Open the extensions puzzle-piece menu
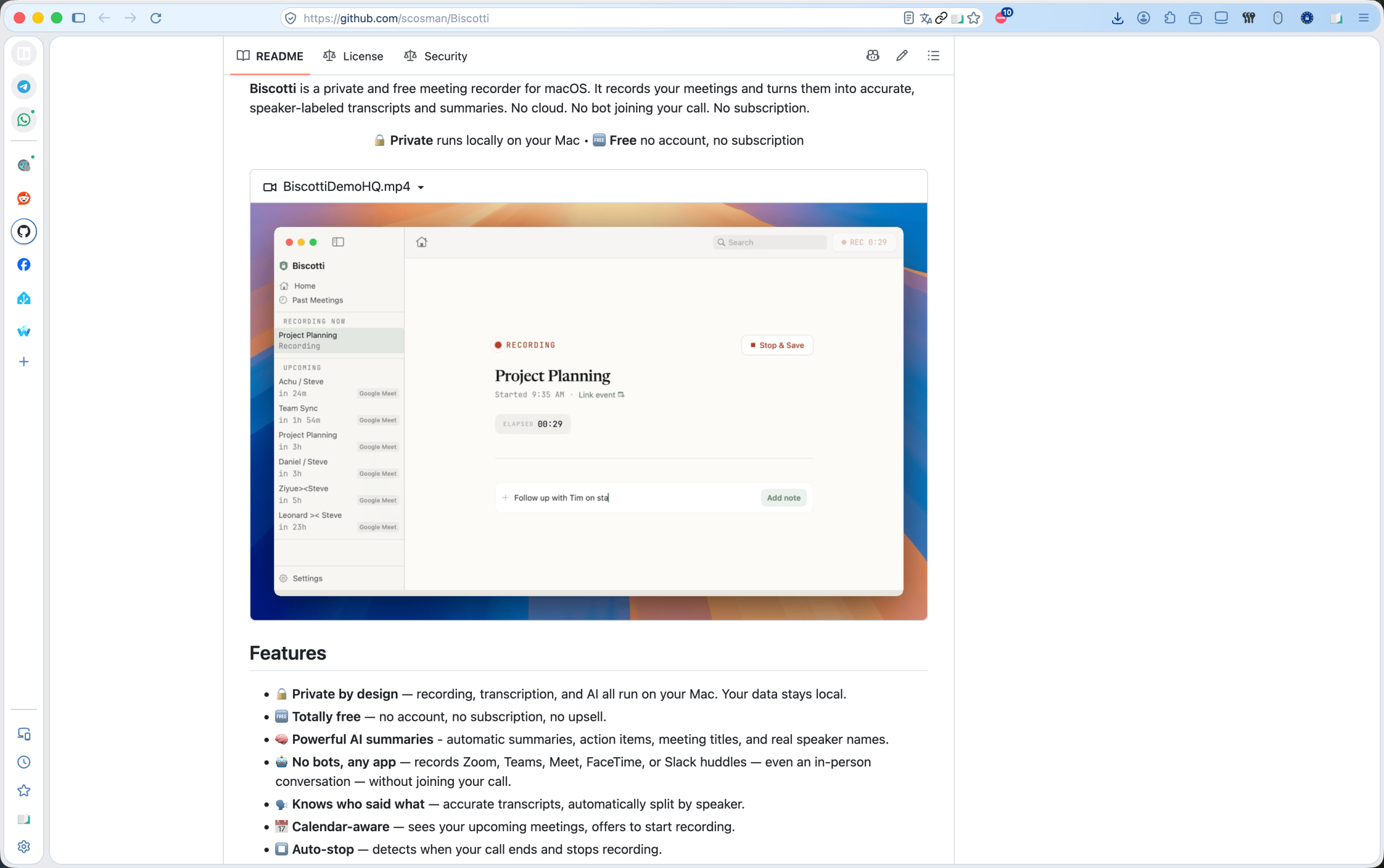 click(1170, 18)
